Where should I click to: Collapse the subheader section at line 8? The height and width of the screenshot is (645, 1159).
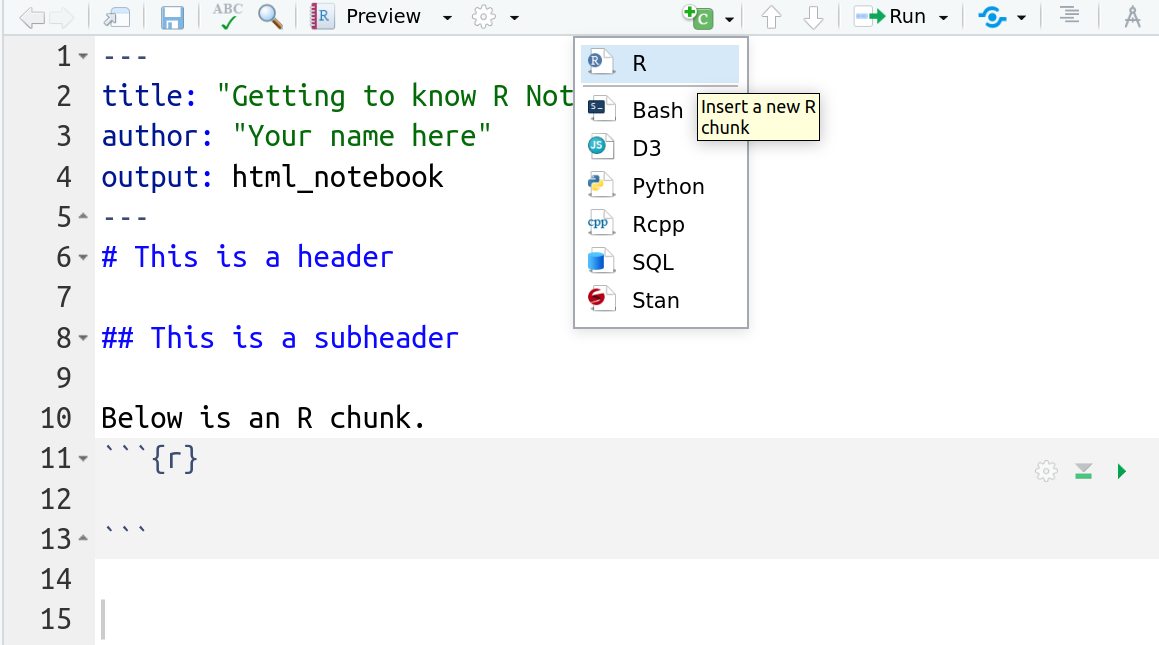tap(83, 338)
